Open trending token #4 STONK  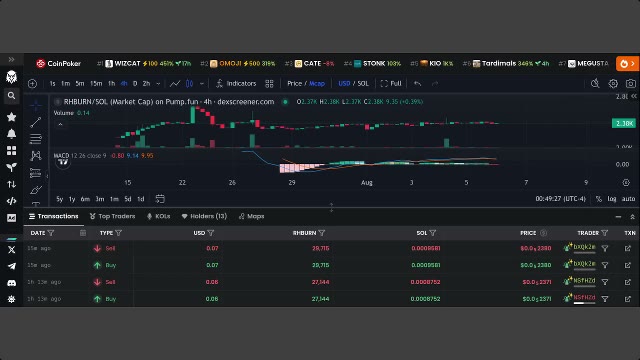pos(372,64)
